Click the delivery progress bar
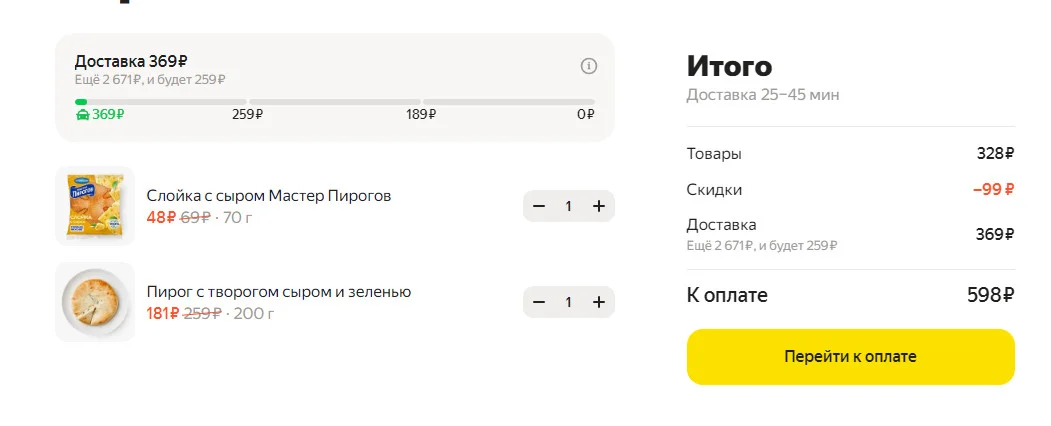 pyautogui.click(x=334, y=102)
